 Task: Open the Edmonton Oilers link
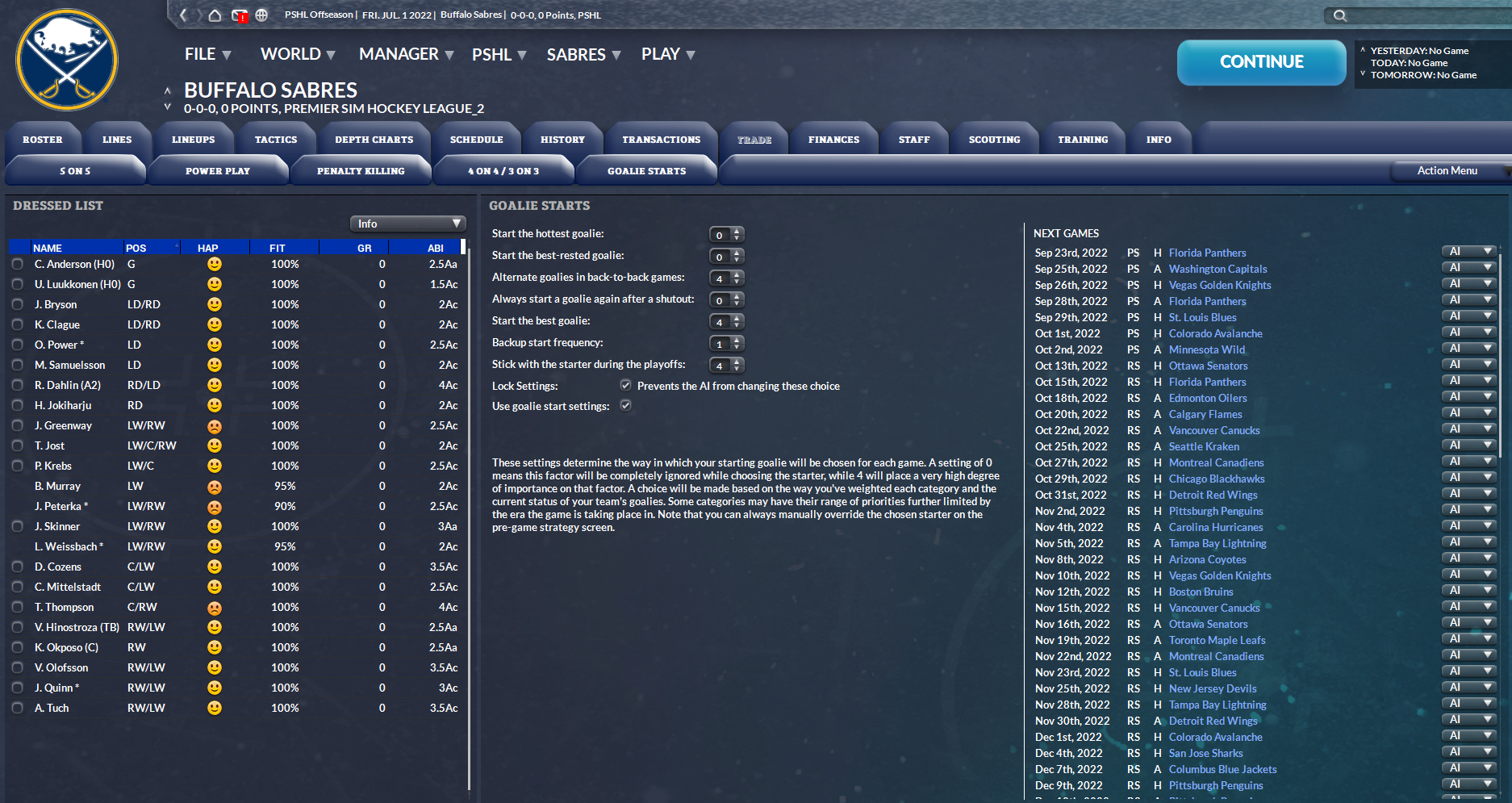[x=1208, y=398]
